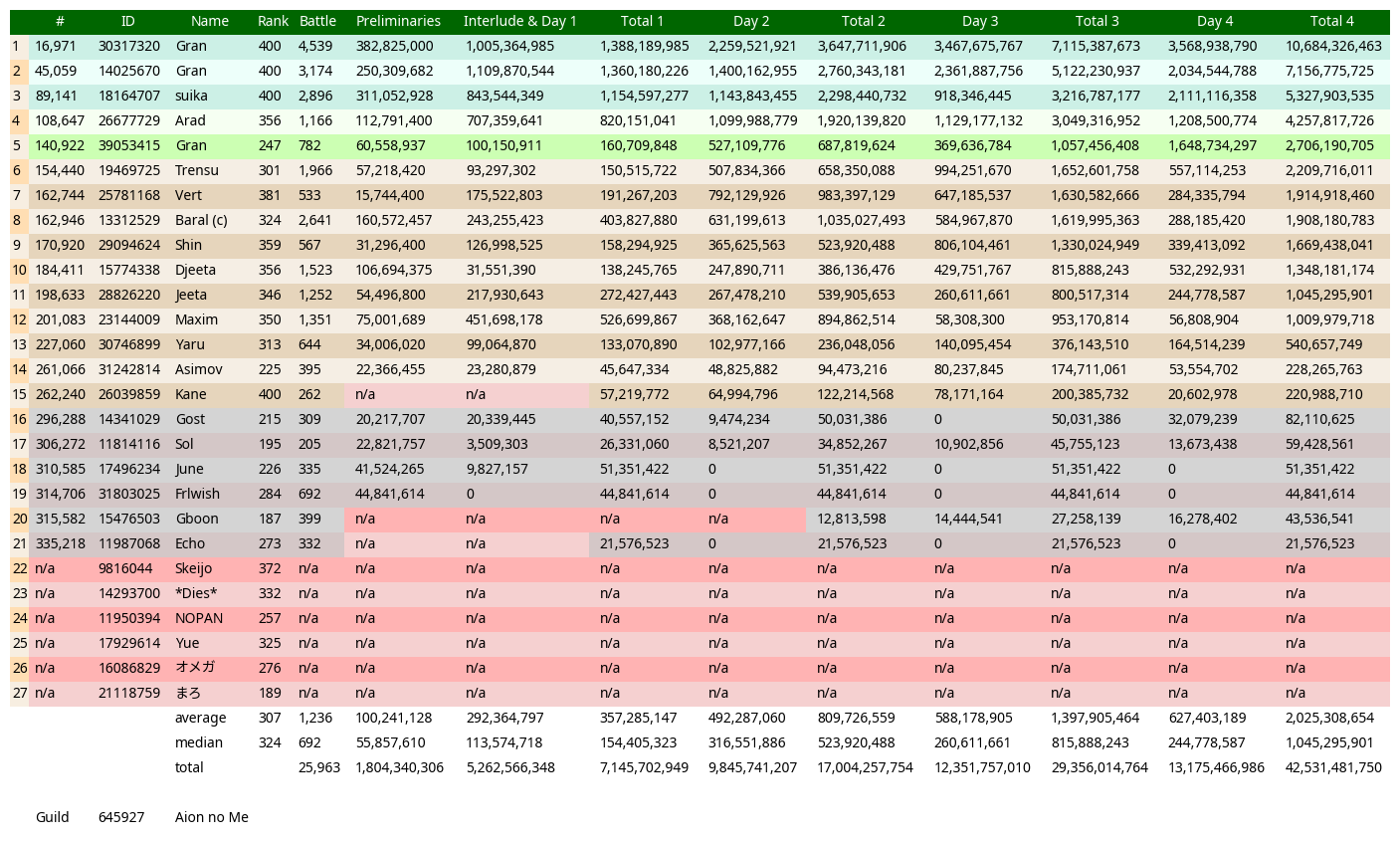This screenshot has height=841, width=1400.
Task: Click the "Rank" column header
Action: point(273,21)
